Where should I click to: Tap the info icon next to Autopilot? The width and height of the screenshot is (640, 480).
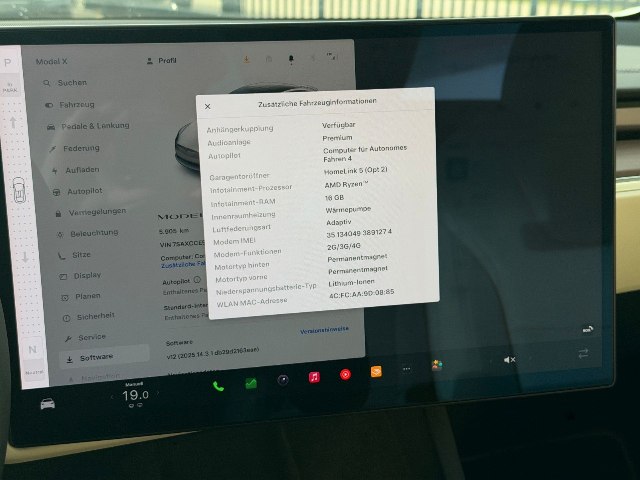(x=197, y=280)
